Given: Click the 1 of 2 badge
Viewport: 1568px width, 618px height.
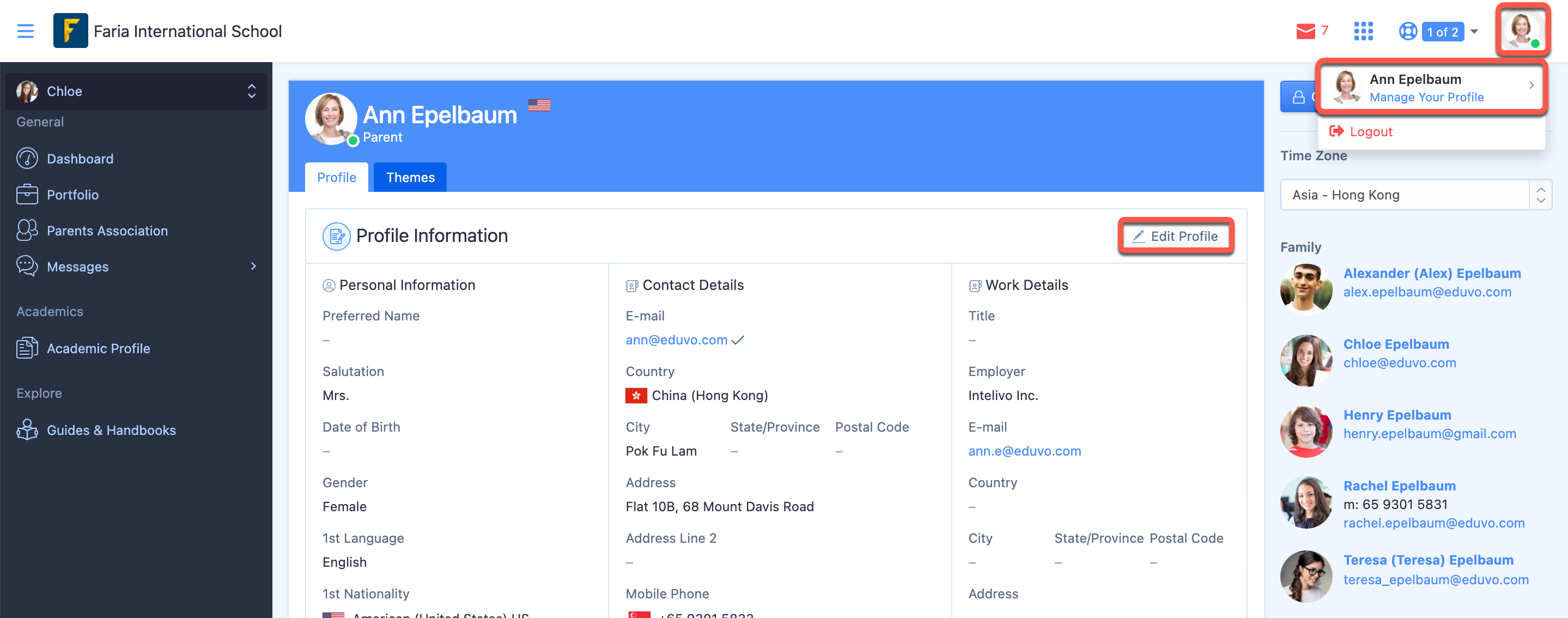Looking at the screenshot, I should (x=1442, y=32).
